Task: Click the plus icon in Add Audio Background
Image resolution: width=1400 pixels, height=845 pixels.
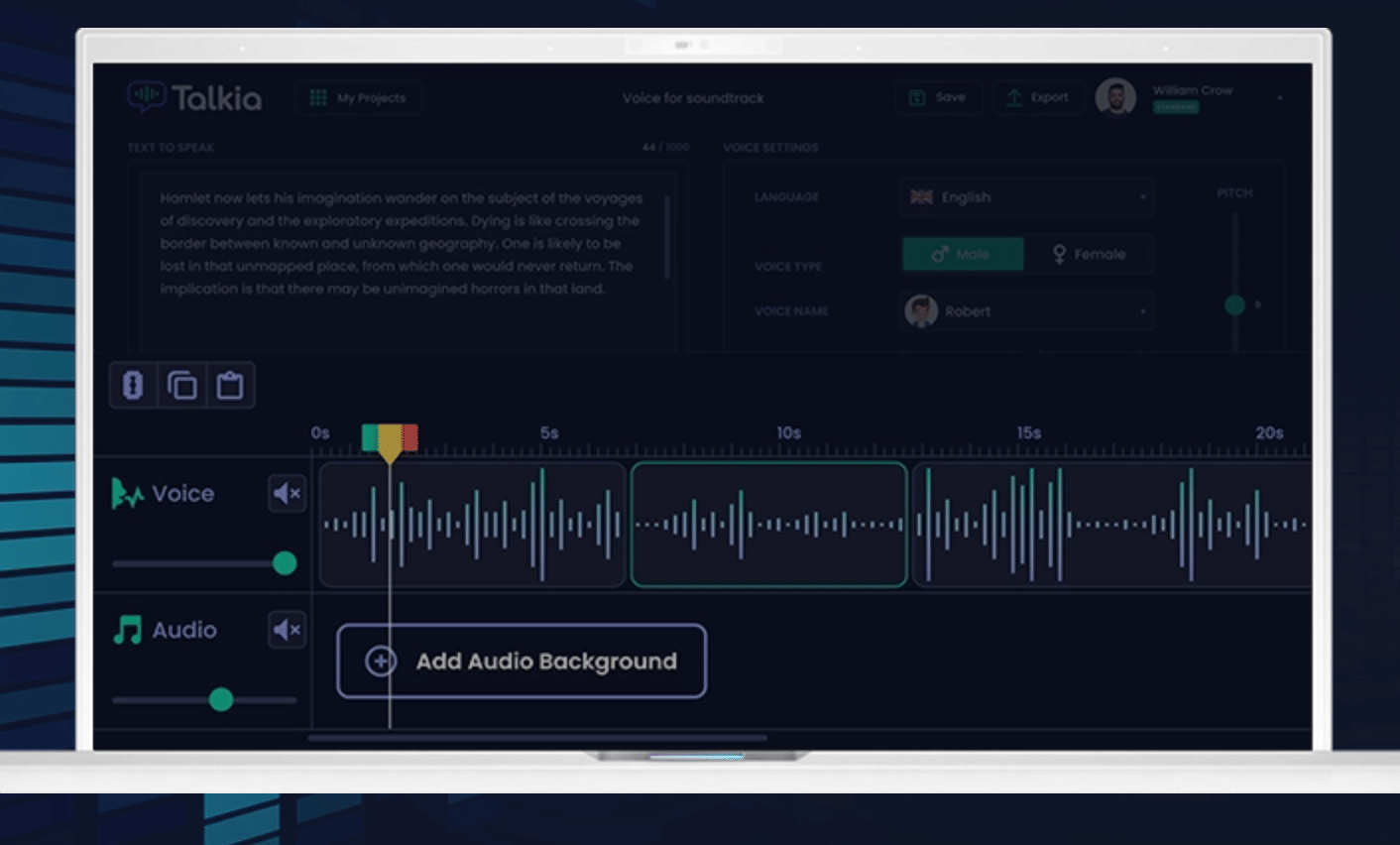Action: pos(381,661)
